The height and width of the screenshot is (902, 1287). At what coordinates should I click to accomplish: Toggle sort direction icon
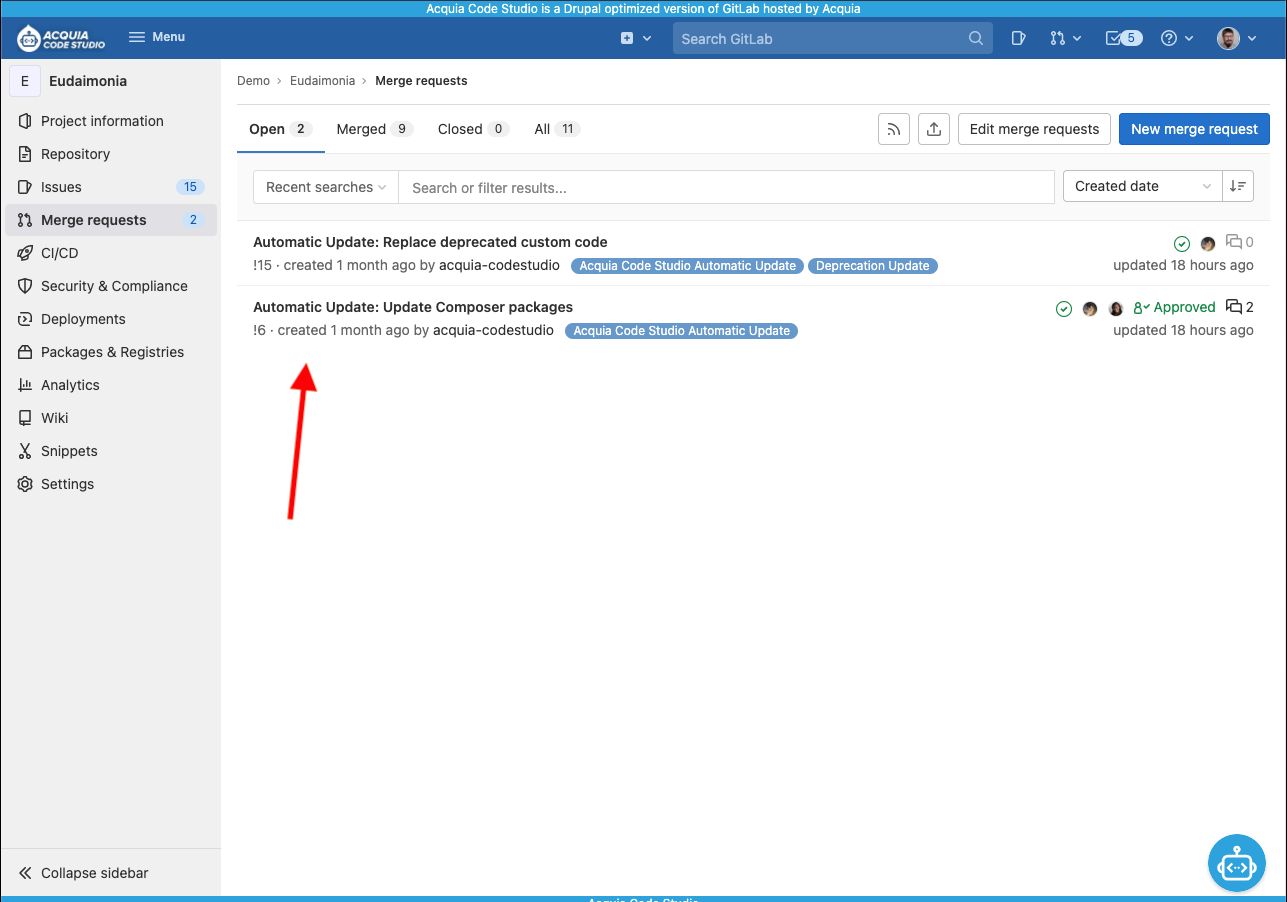click(1238, 186)
